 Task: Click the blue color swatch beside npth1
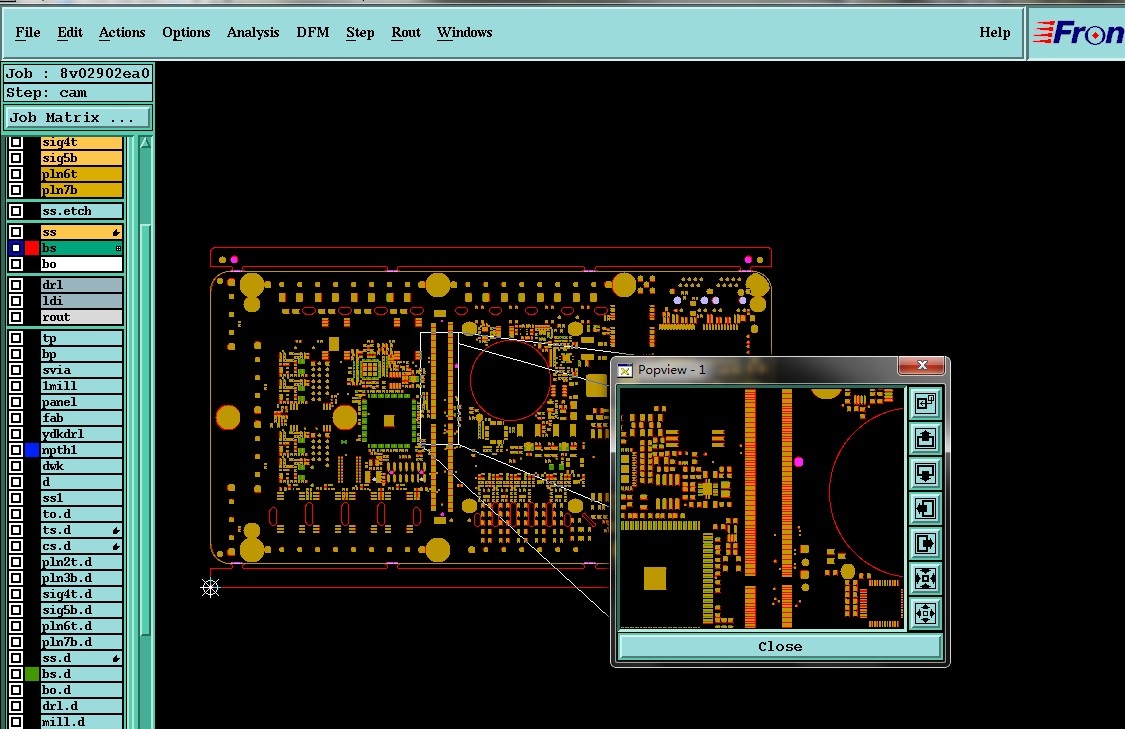coord(32,450)
